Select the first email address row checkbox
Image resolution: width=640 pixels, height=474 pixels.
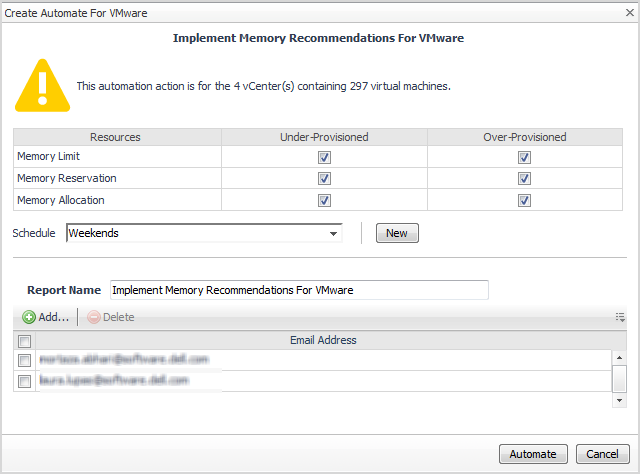25,360
